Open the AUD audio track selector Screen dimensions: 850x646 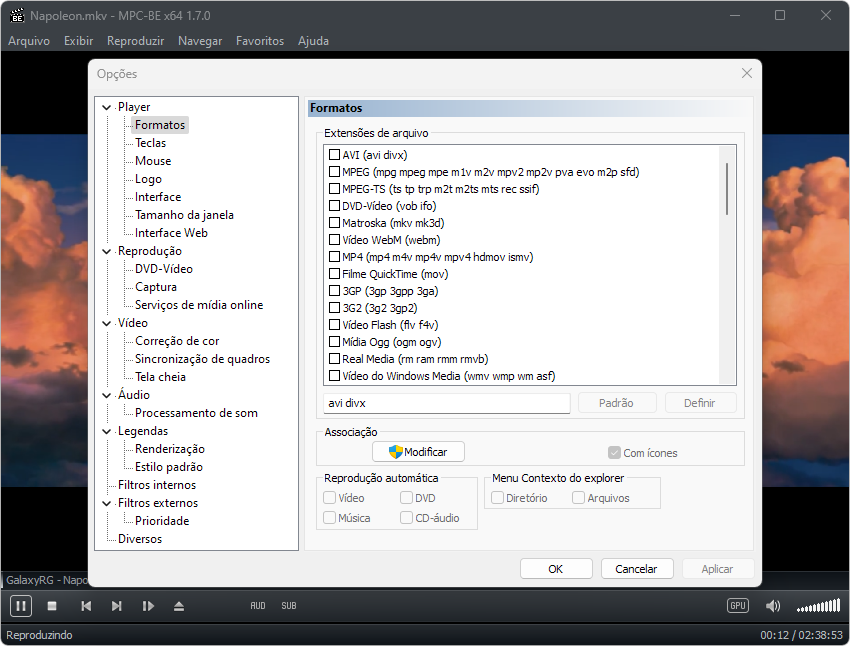(258, 606)
